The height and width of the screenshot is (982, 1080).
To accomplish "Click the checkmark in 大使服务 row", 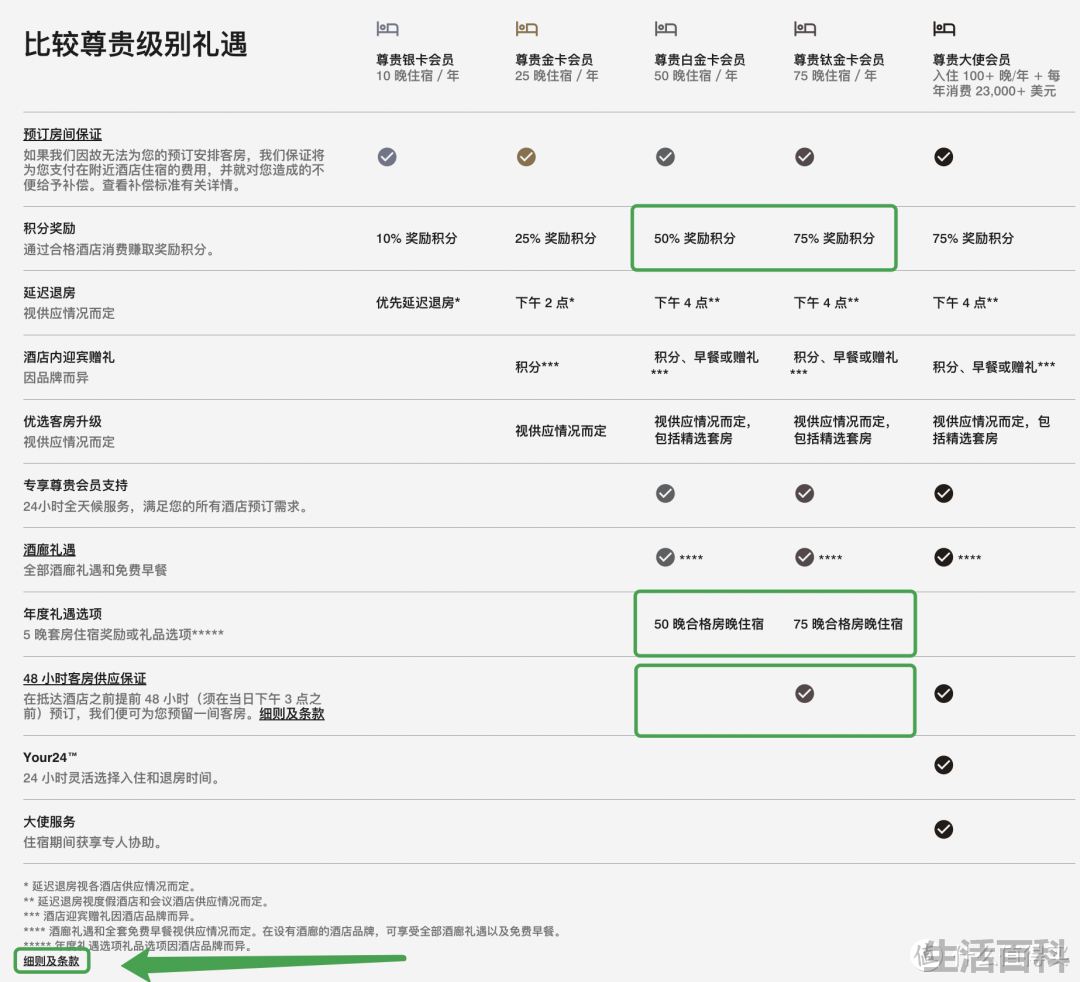I will tap(944, 829).
